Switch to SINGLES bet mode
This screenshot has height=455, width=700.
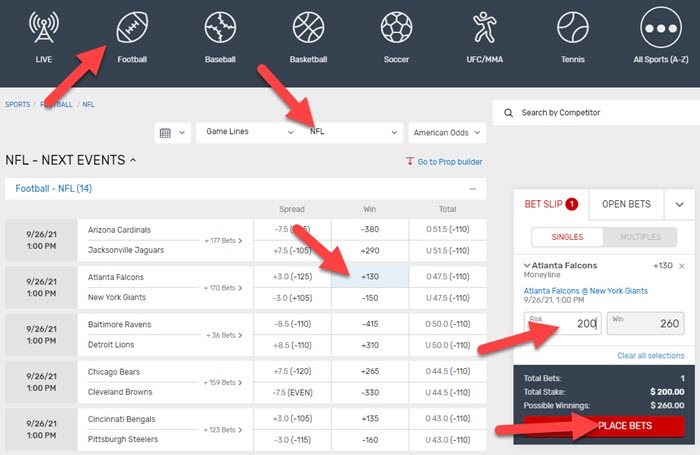click(566, 237)
